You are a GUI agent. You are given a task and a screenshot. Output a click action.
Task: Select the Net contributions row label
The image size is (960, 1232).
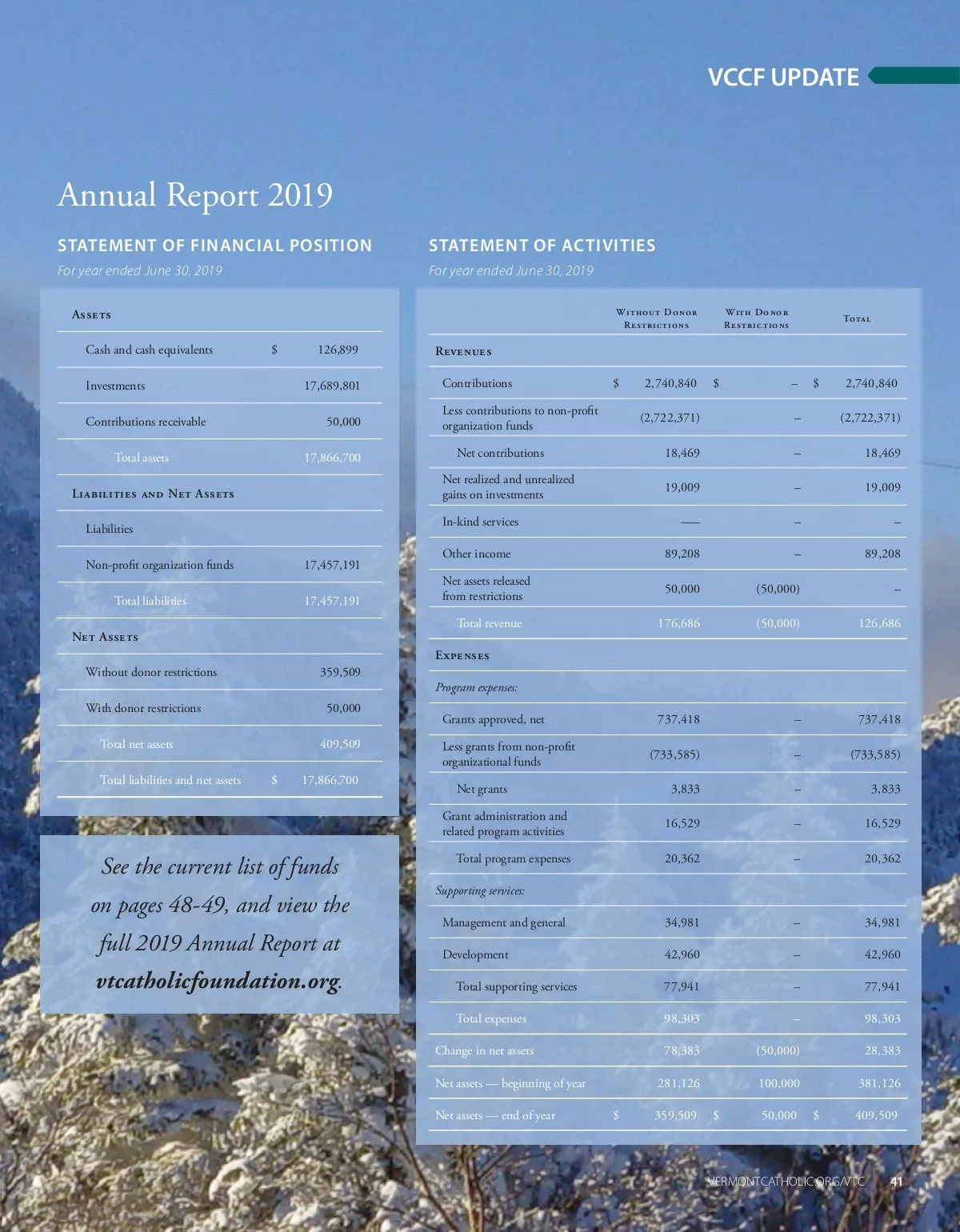(x=500, y=453)
